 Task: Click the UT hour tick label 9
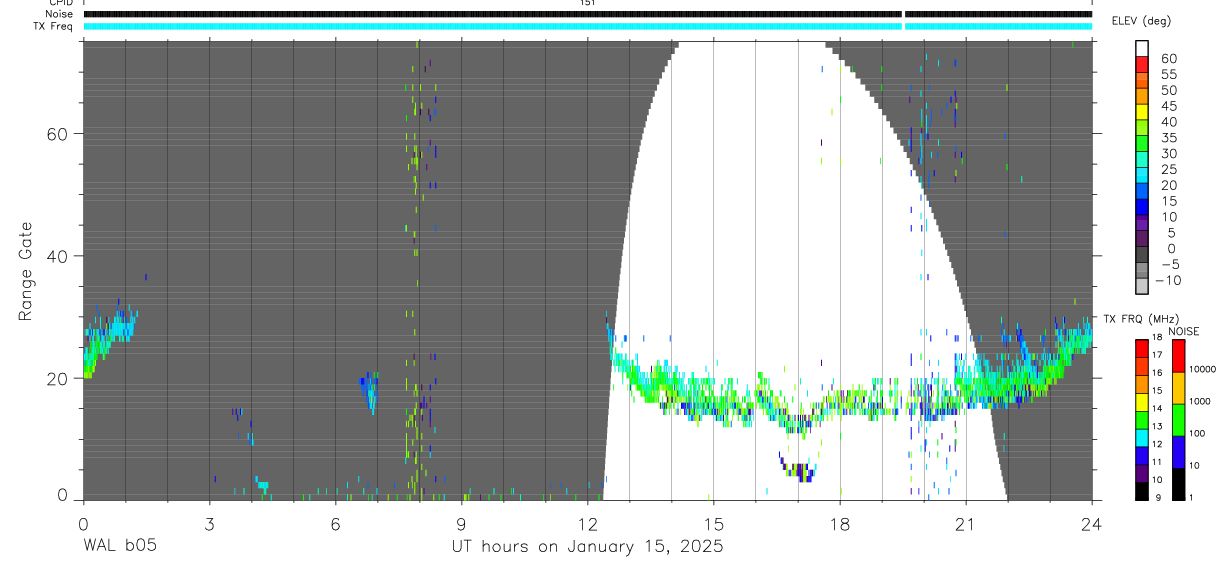tap(461, 523)
